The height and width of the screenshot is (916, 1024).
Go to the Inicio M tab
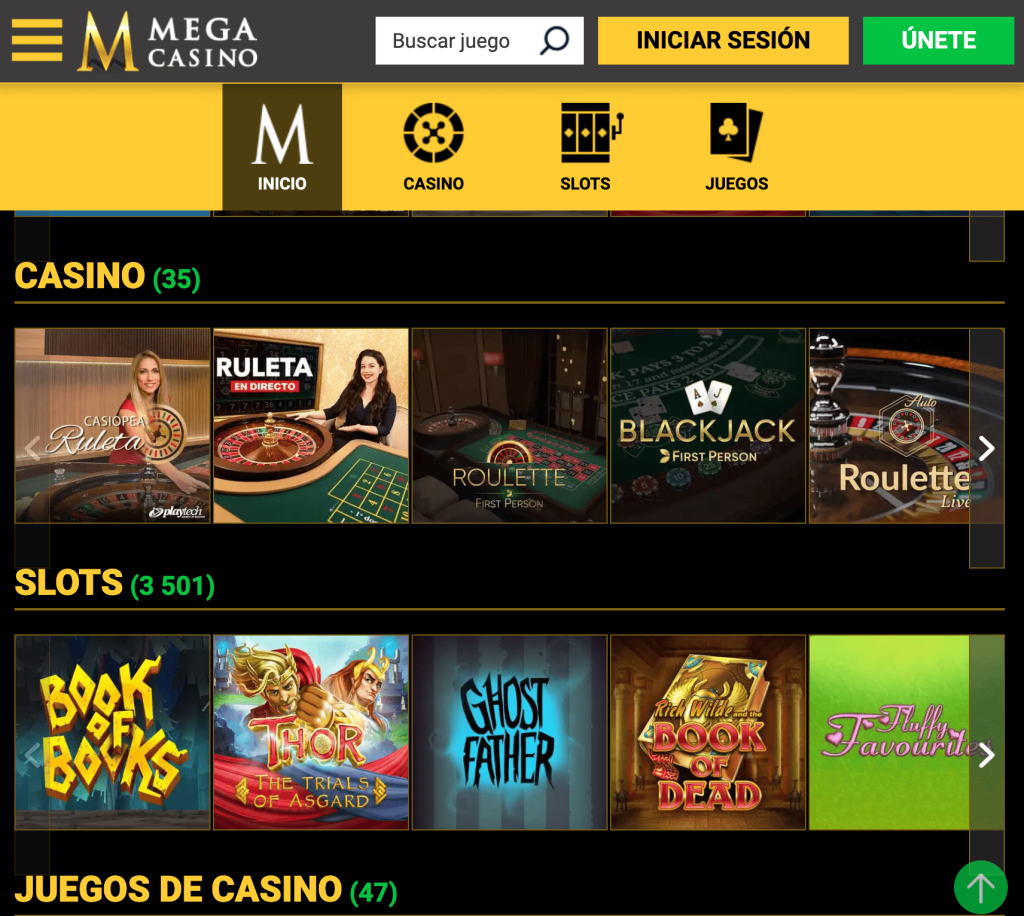(282, 148)
